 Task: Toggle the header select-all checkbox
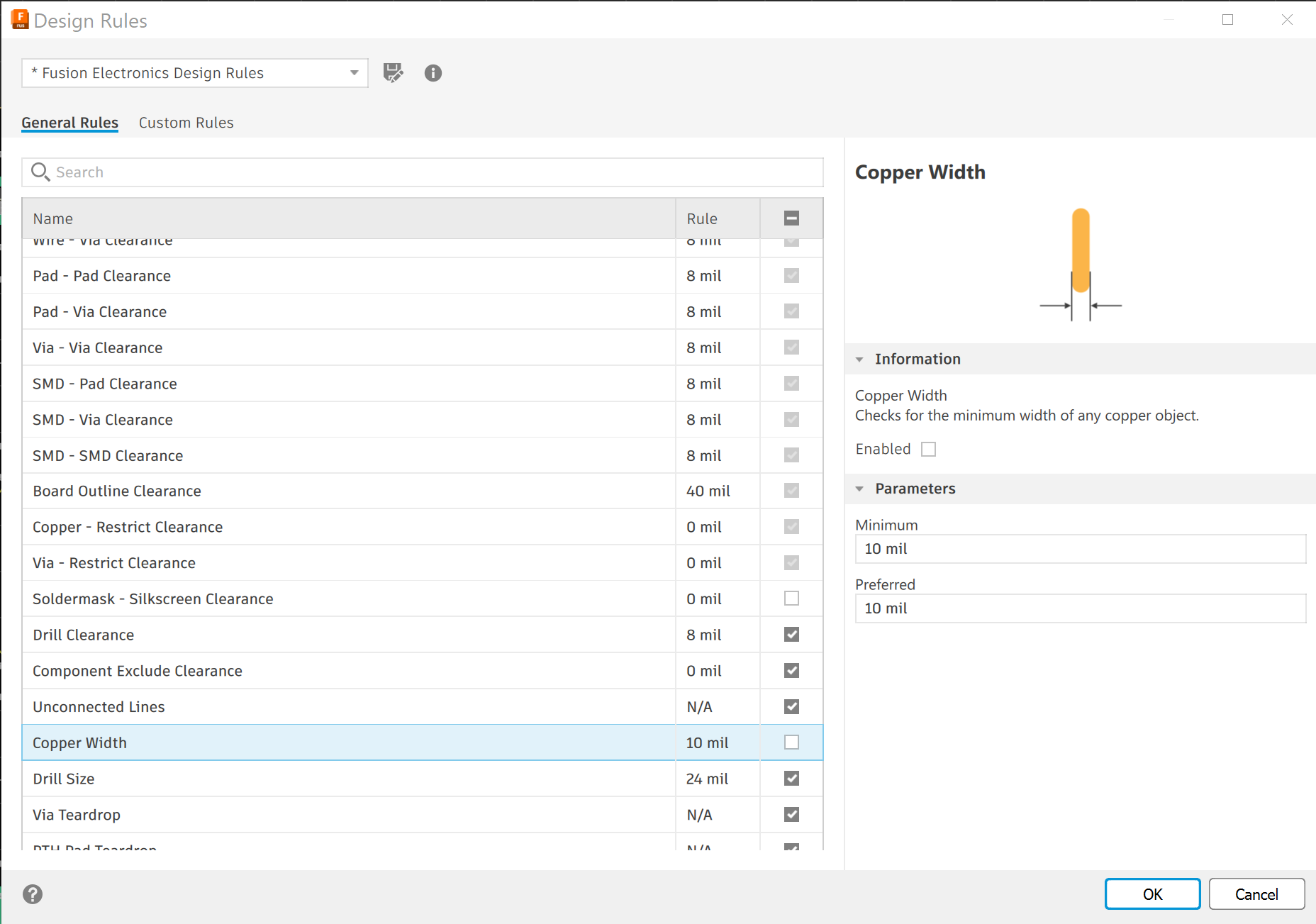coord(791,218)
